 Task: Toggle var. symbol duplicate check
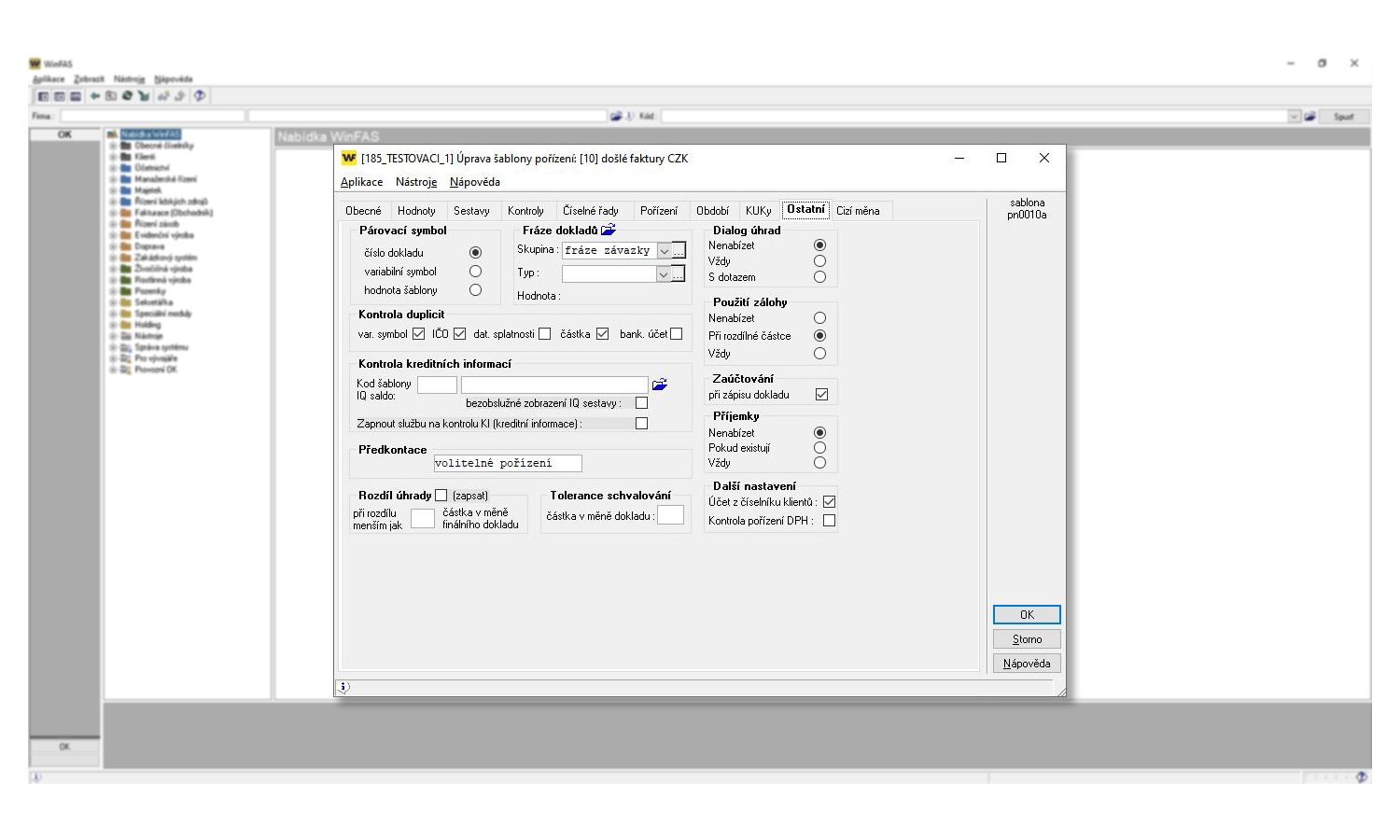(x=418, y=334)
